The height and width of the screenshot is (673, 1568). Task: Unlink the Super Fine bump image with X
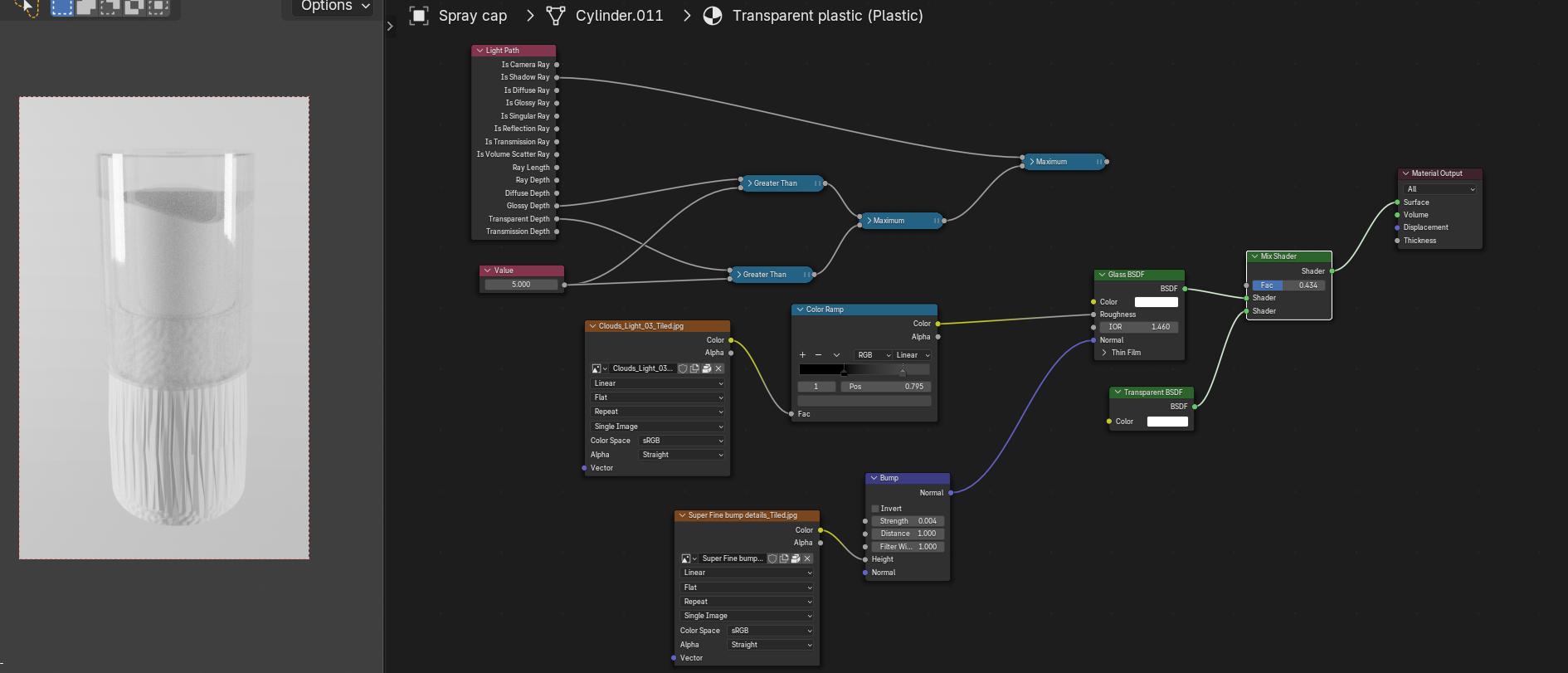(807, 558)
